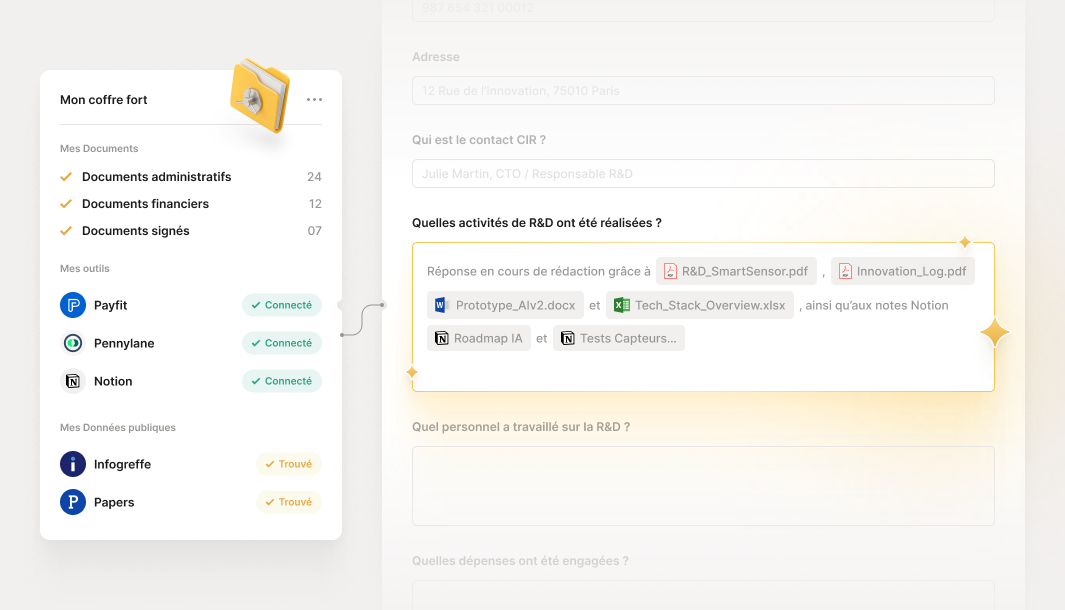Click the Notion logo icon in tools list
The height and width of the screenshot is (610, 1065).
pos(73,381)
